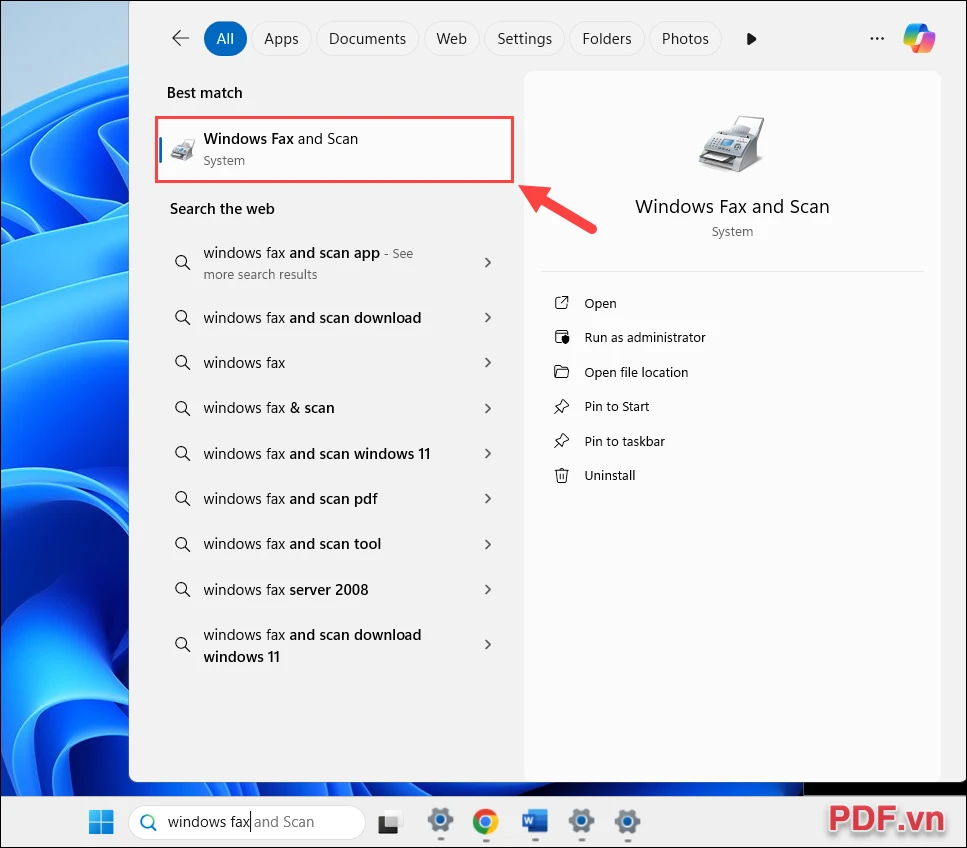Expand chevron for 'windows fax and scan windows 11'
967x848 pixels.
pyautogui.click(x=488, y=454)
